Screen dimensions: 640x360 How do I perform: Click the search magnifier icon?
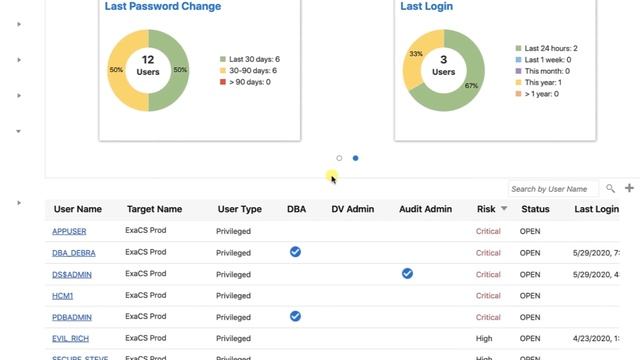click(x=610, y=189)
